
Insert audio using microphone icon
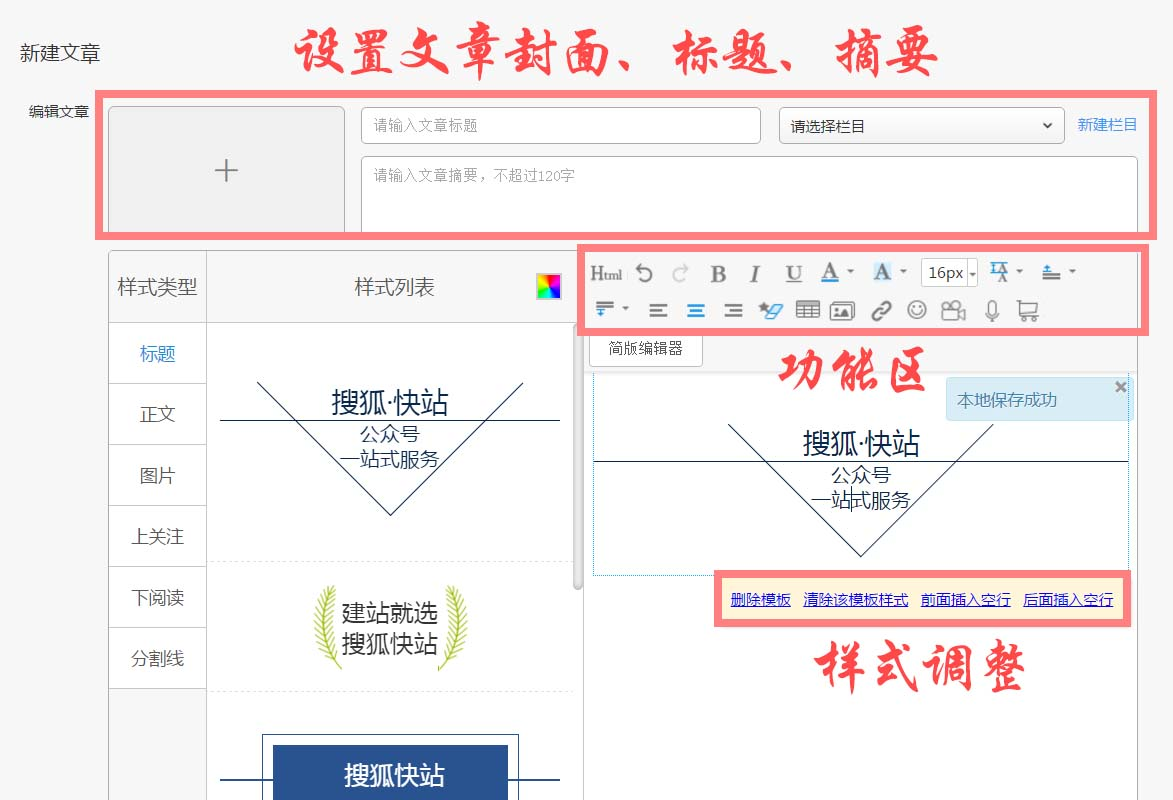pyautogui.click(x=991, y=310)
